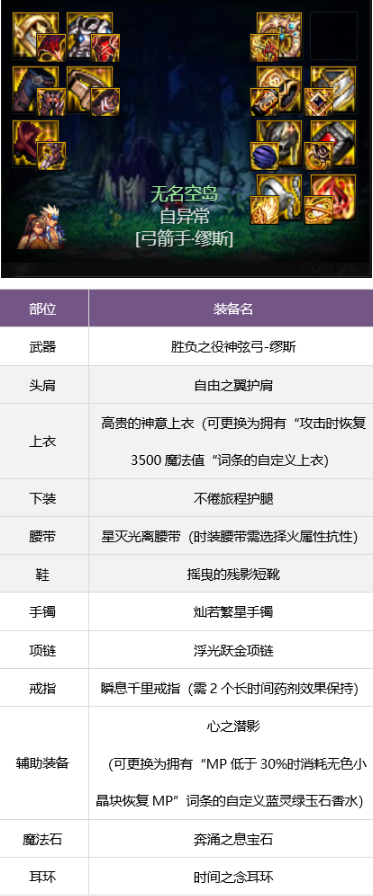Viewport: 373px width, 896px height.
Task: Click the small golden earring overlay icon
Action: click(318, 210)
